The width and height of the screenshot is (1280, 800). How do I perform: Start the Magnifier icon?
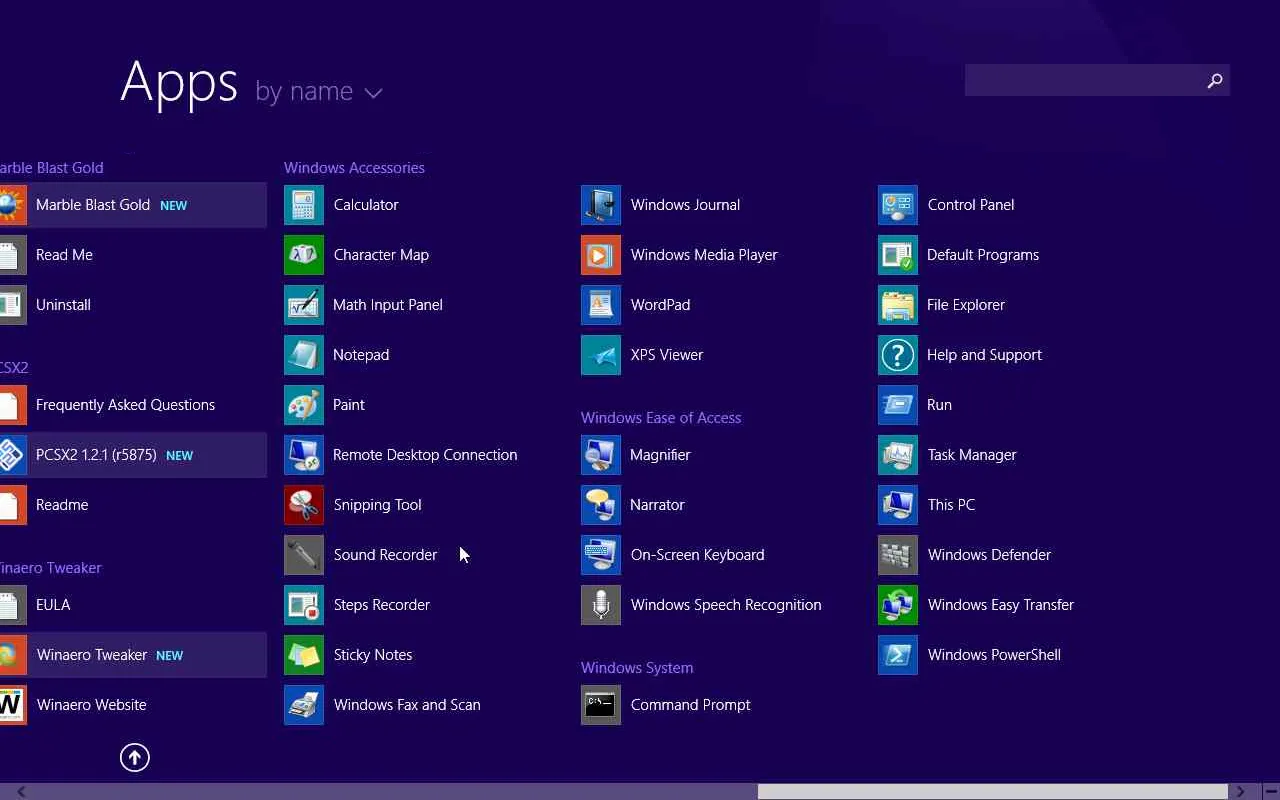pyautogui.click(x=601, y=455)
